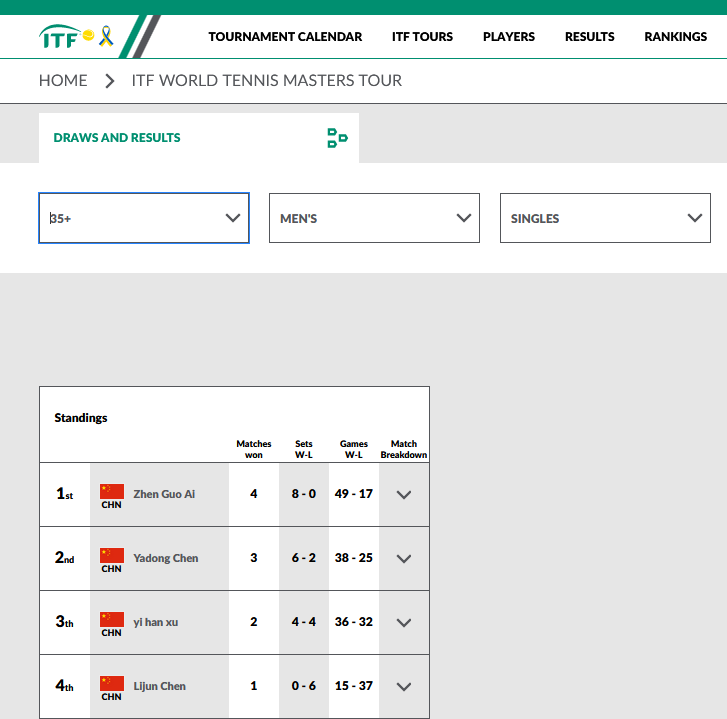The image size is (727, 719).
Task: Expand Lijun Chen's match breakdown
Action: [404, 686]
